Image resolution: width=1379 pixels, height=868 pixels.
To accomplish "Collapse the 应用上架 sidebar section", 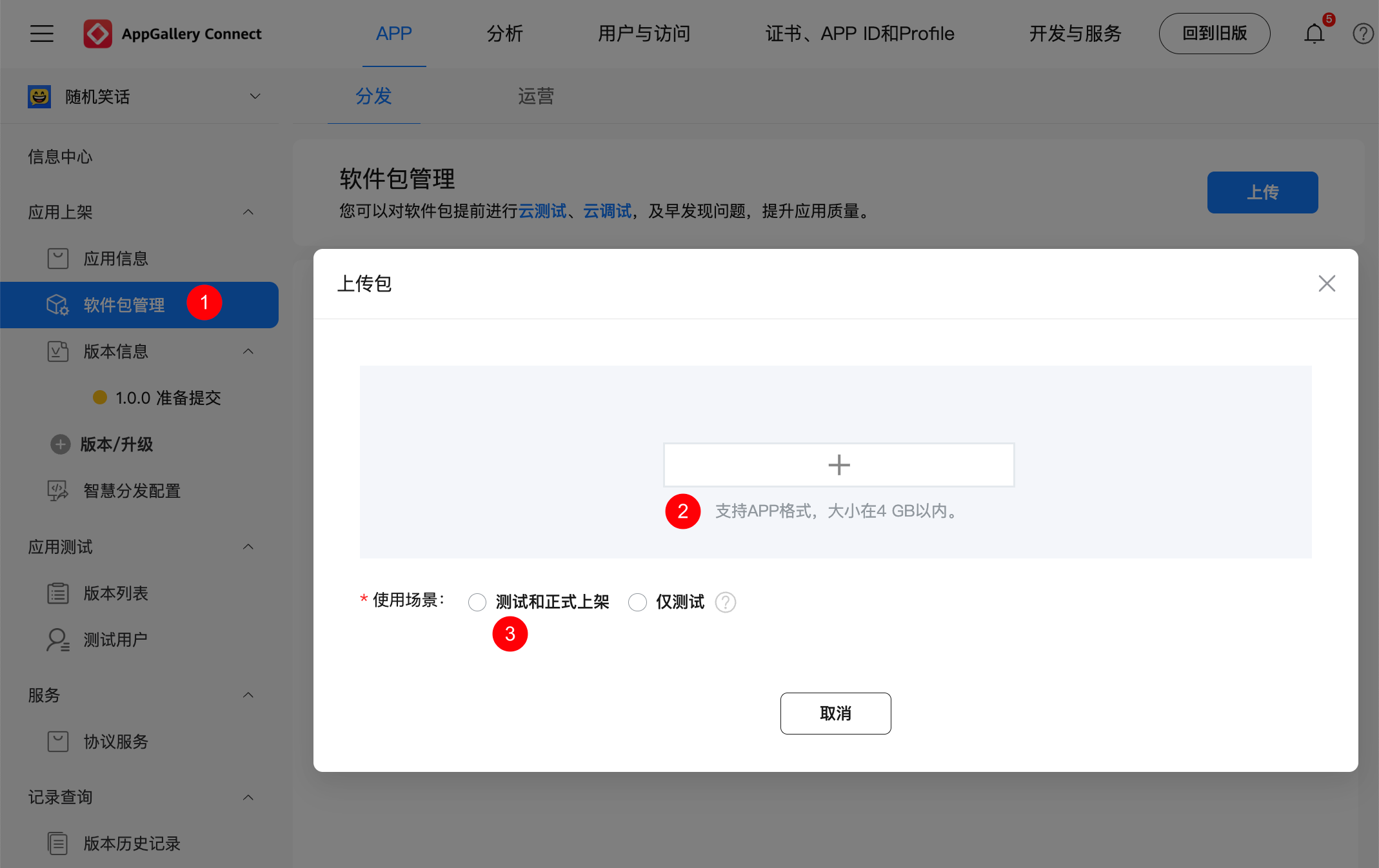I will coord(248,212).
